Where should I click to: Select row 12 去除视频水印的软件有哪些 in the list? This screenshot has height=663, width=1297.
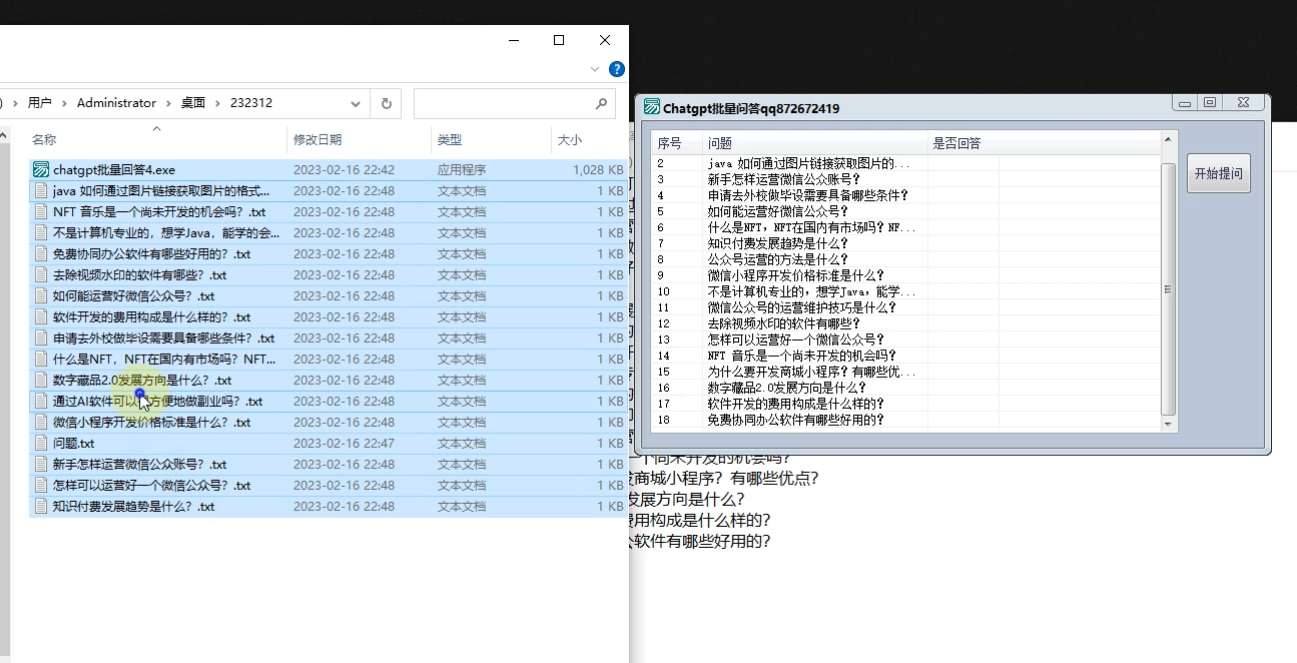click(784, 324)
